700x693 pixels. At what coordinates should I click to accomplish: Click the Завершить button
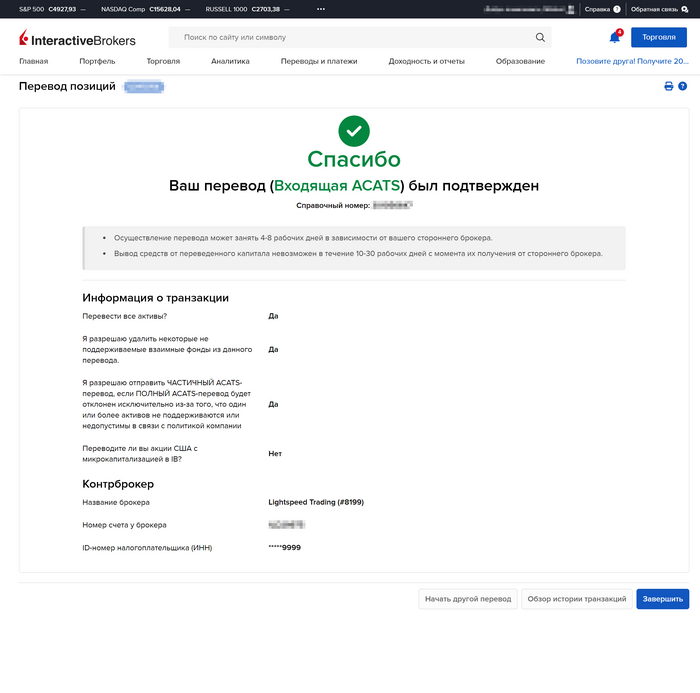(x=662, y=599)
